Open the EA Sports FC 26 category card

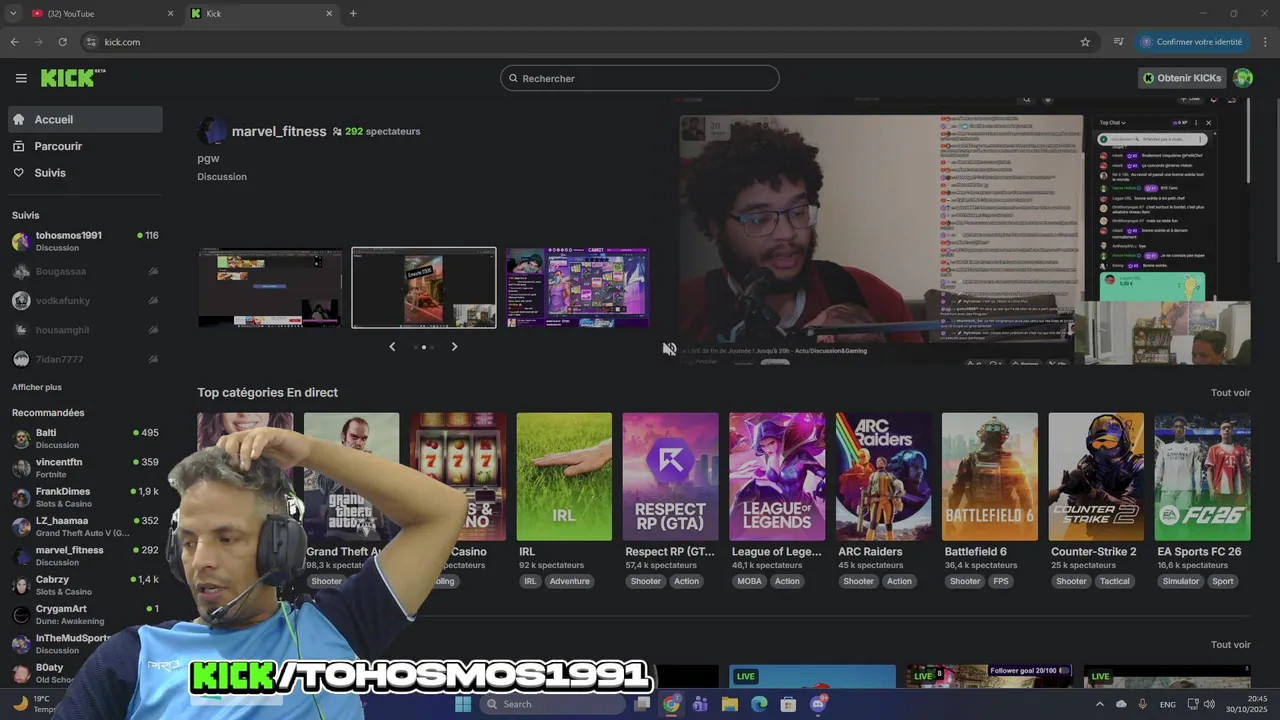click(1202, 477)
